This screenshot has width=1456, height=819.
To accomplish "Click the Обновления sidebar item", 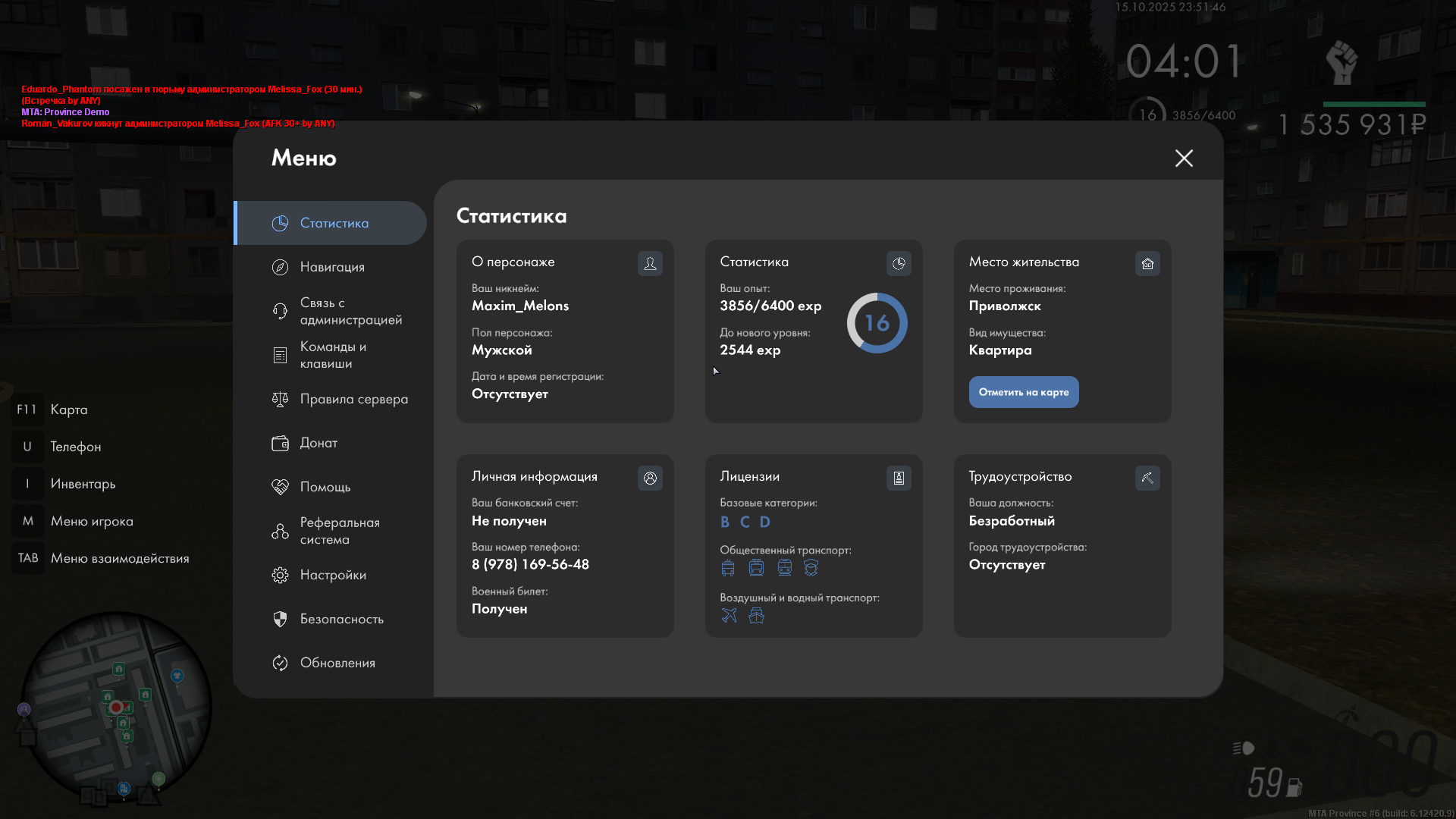I will (337, 663).
